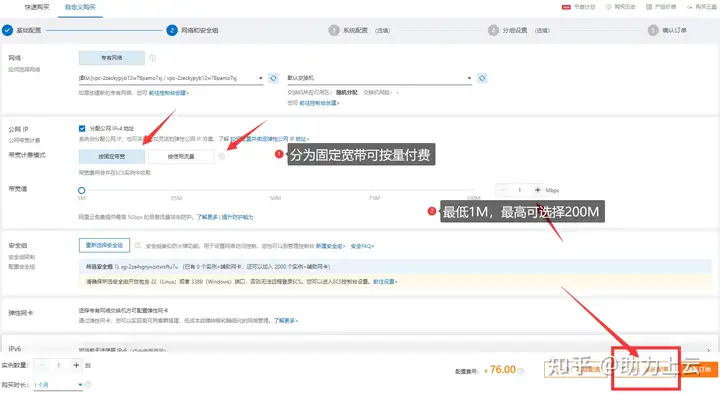
Task: Decrease bandwidth with minus button
Action: [502, 190]
